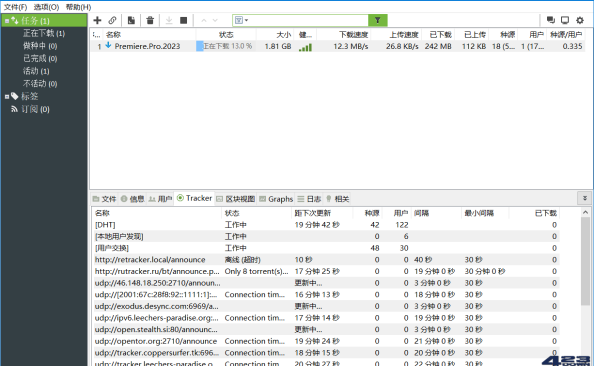This screenshot has height=366, width=594.
Task: Switch to the 信息 tab
Action: (x=133, y=199)
